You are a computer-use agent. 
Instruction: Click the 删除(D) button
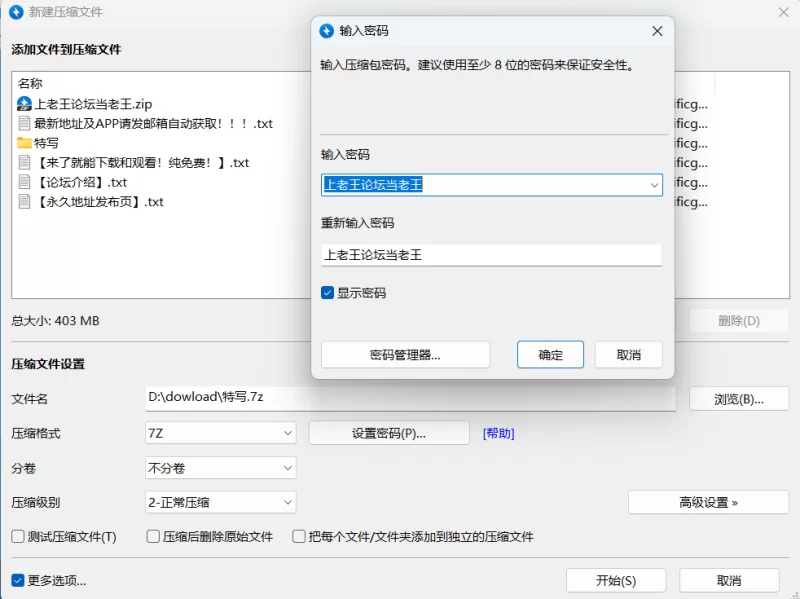(739, 321)
